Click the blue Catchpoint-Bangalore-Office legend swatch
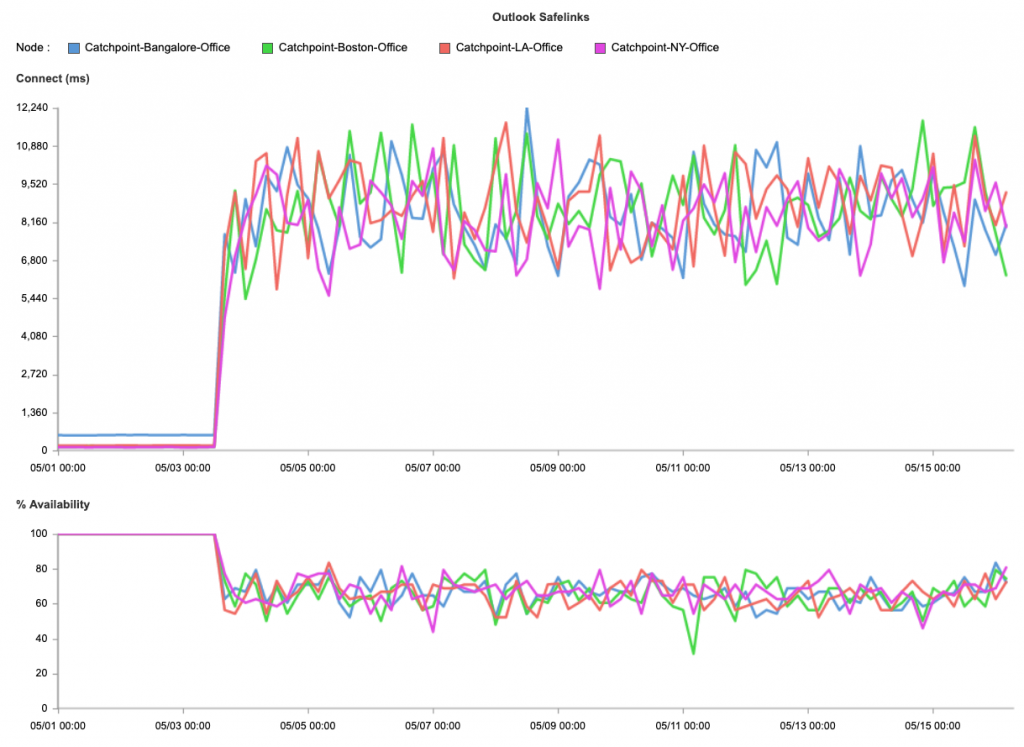The image size is (1024, 747). click(x=74, y=48)
